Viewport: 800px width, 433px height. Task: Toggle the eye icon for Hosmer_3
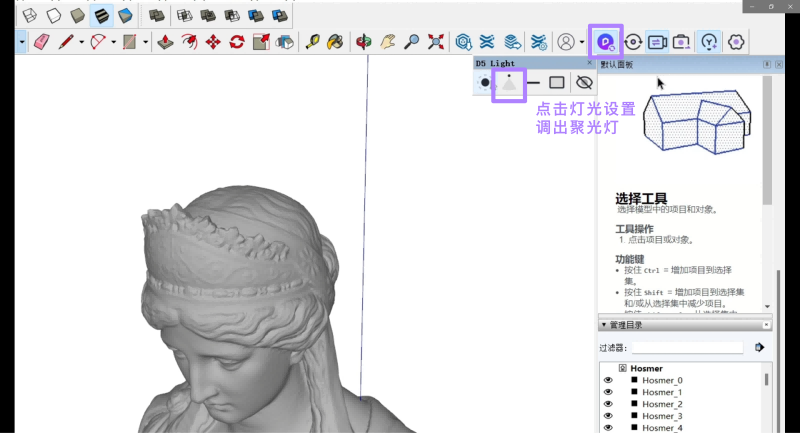[607, 416]
